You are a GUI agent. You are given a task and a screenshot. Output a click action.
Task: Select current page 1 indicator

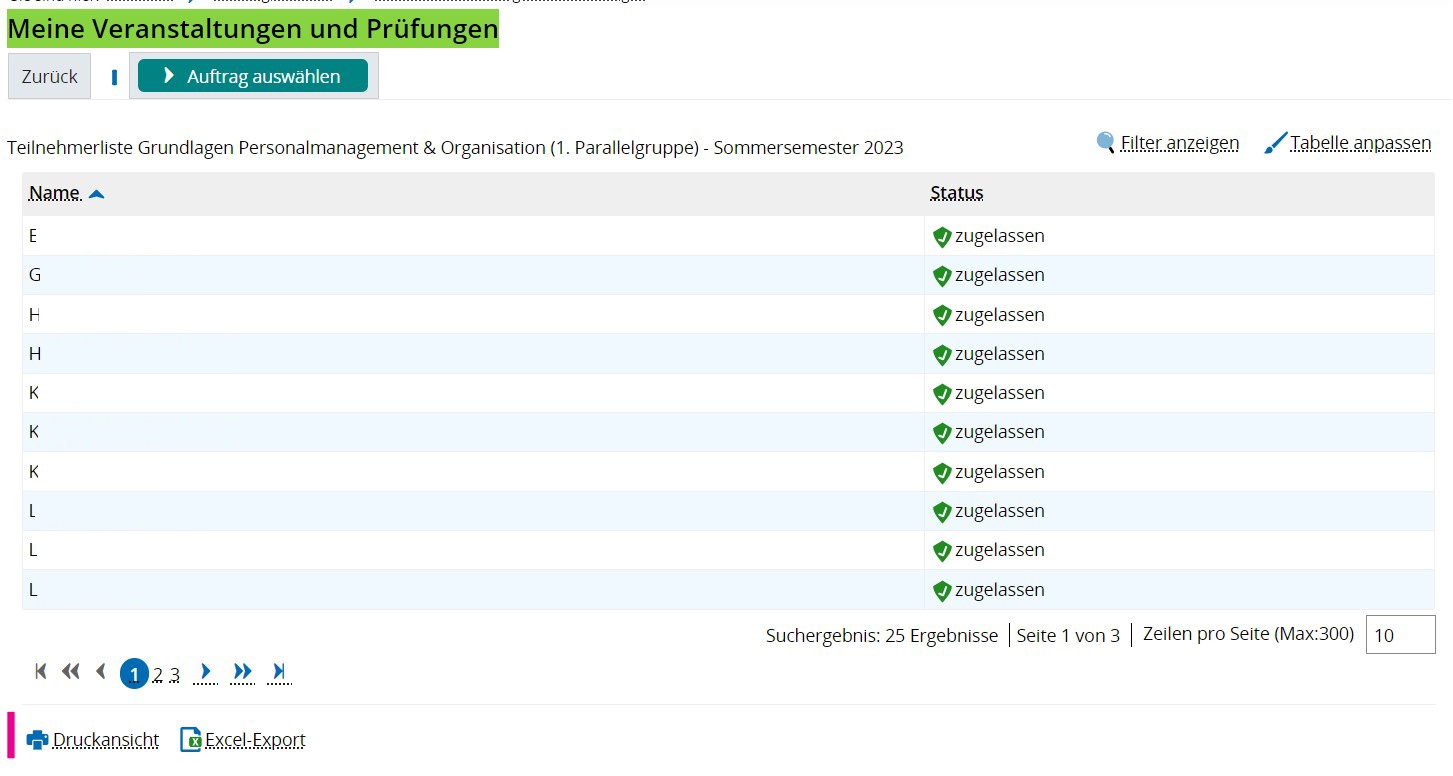click(x=134, y=674)
